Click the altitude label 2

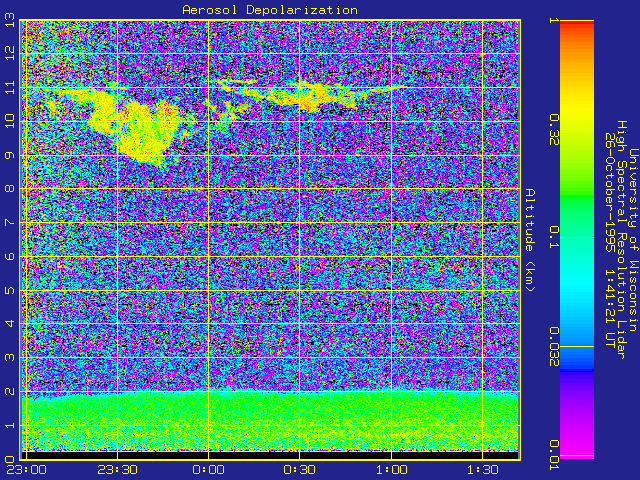10,391
